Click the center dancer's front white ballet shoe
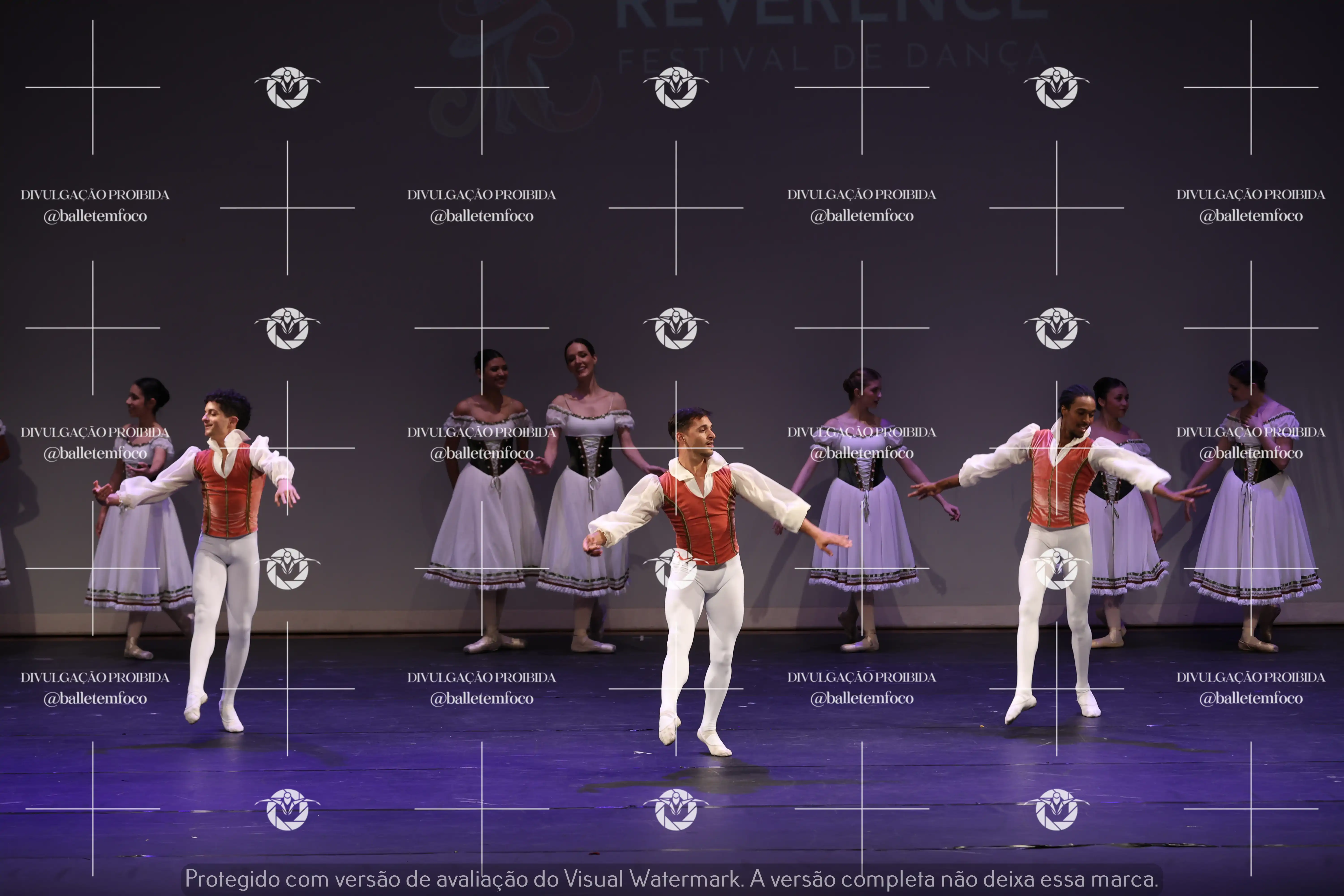The image size is (1344, 896). click(x=714, y=744)
